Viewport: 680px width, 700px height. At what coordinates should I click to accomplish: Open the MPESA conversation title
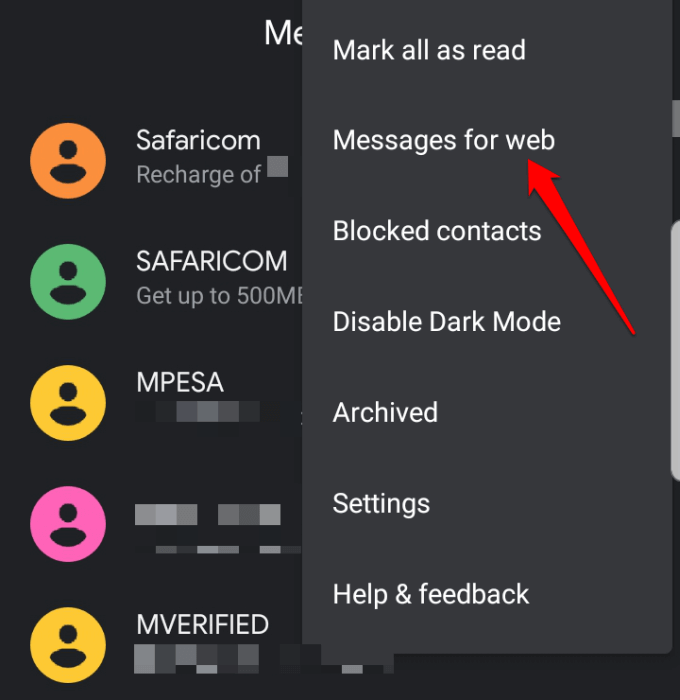[x=180, y=382]
